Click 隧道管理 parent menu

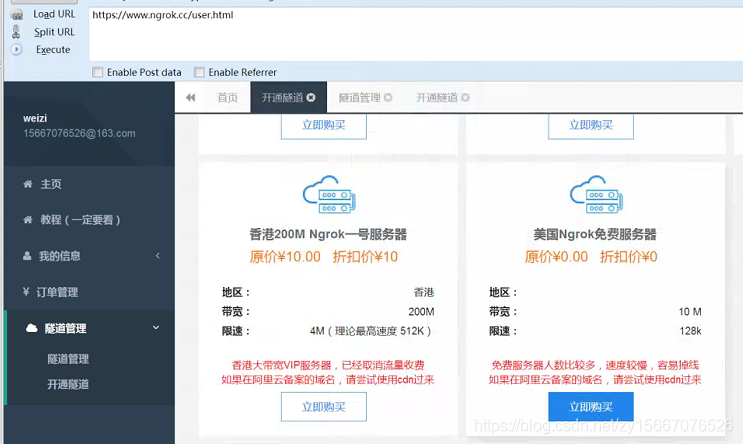(65, 328)
